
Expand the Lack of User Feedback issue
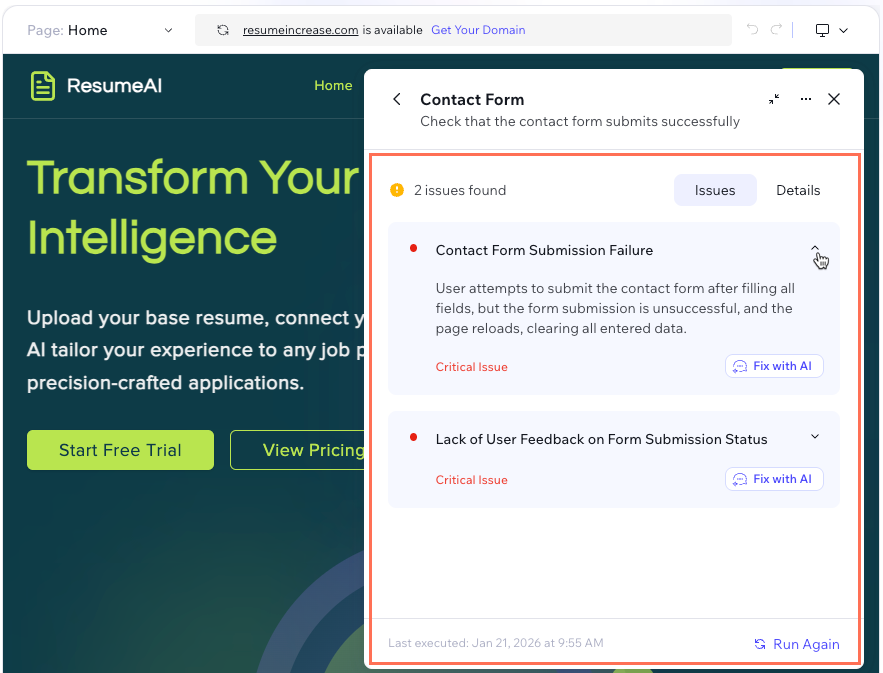pos(815,436)
